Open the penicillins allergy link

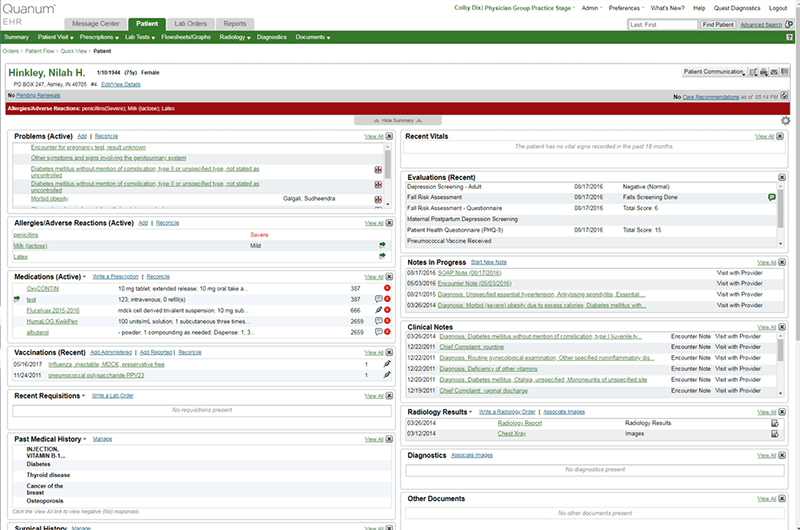point(26,235)
